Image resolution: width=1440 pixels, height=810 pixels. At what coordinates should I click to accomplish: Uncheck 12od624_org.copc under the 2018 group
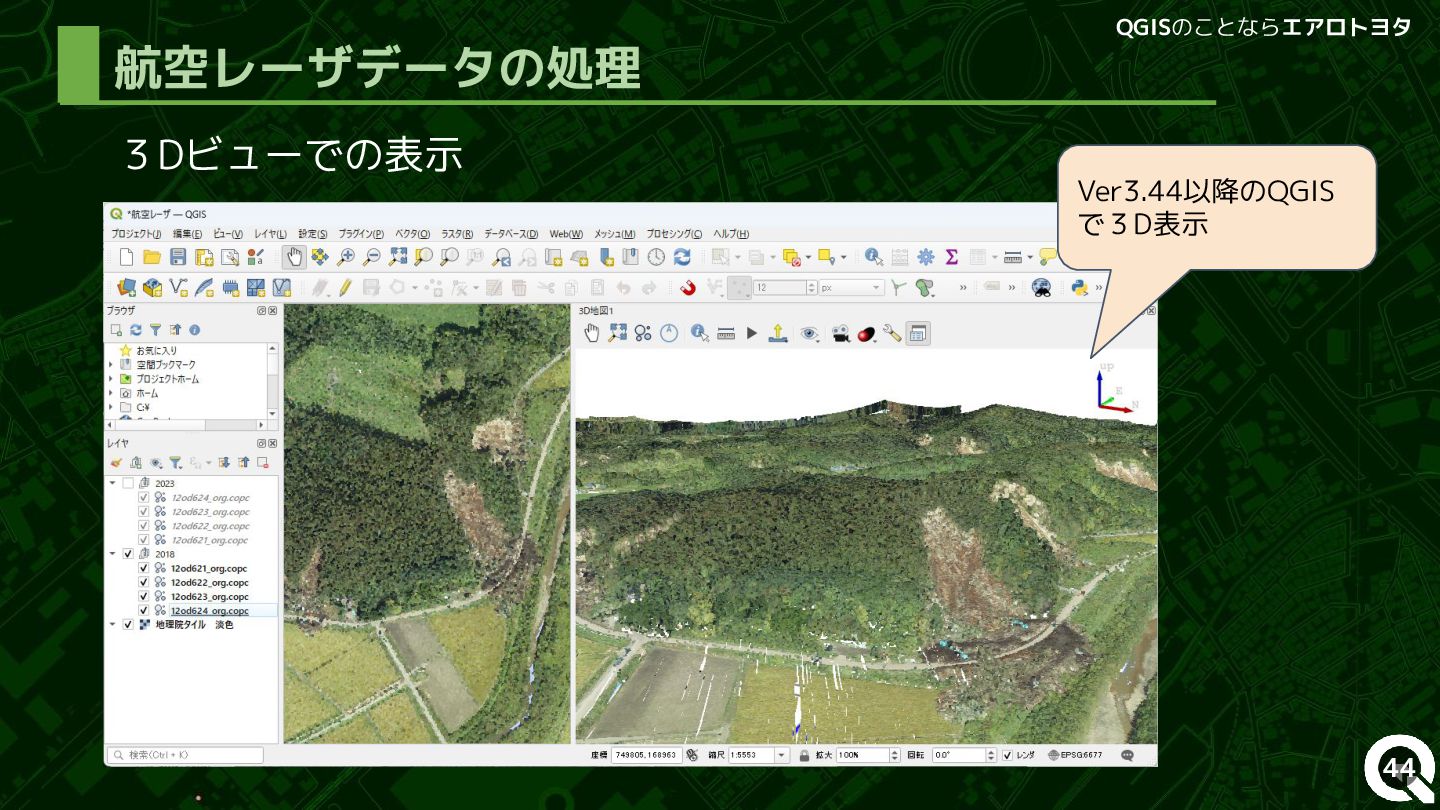click(x=143, y=610)
